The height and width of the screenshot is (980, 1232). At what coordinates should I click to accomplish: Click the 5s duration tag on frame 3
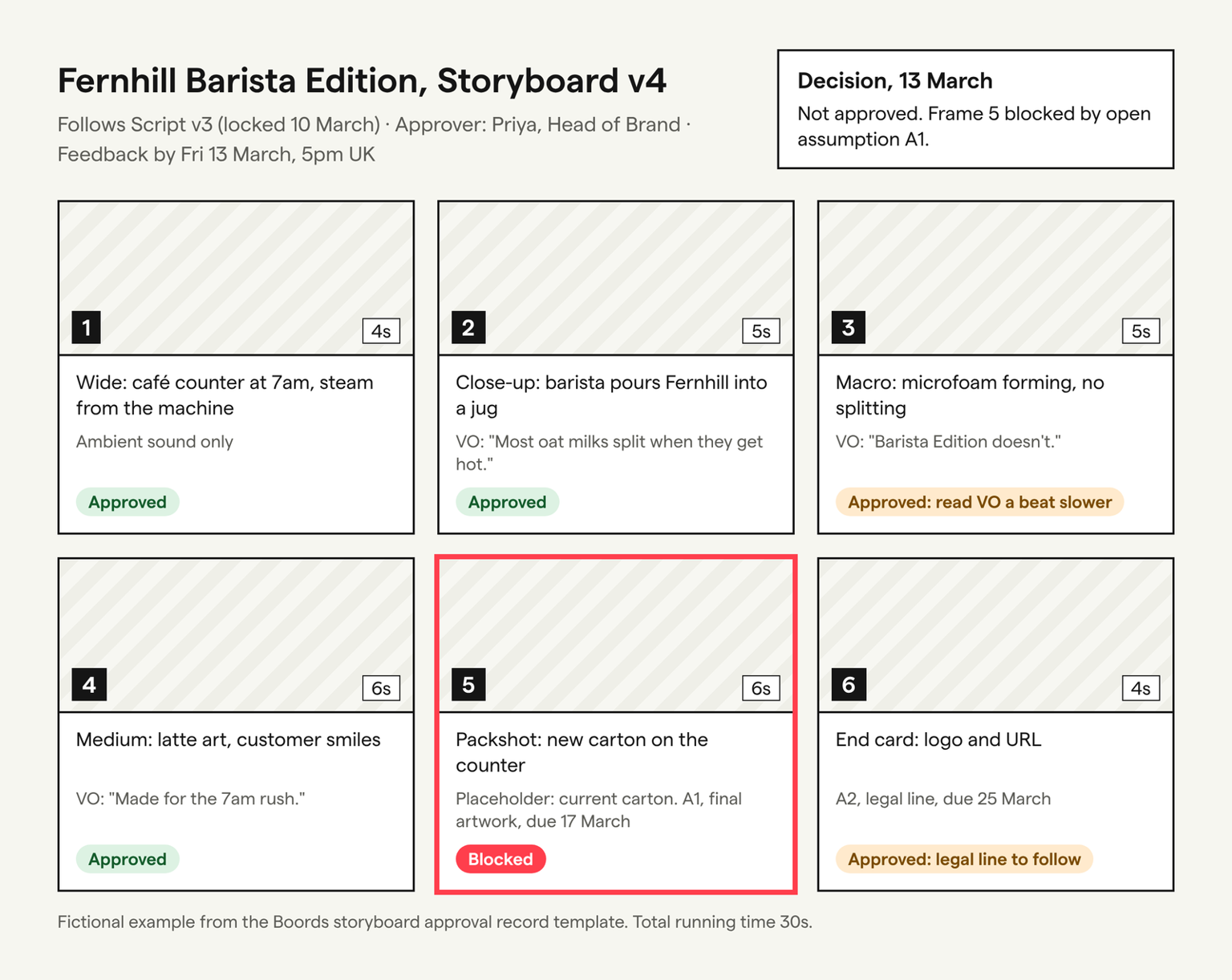point(1141,331)
